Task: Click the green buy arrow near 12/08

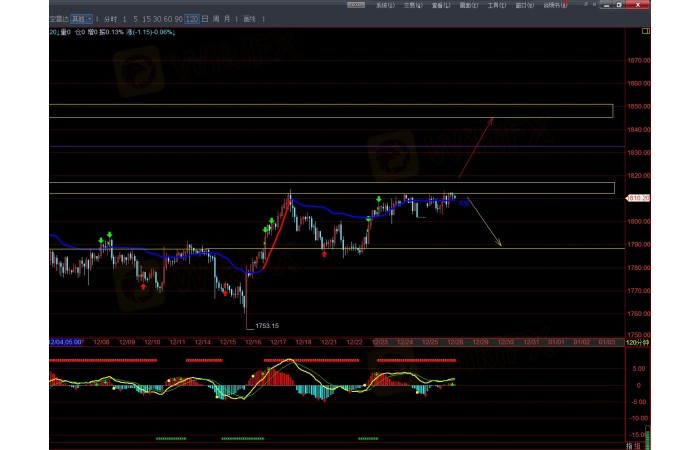Action: [108, 235]
